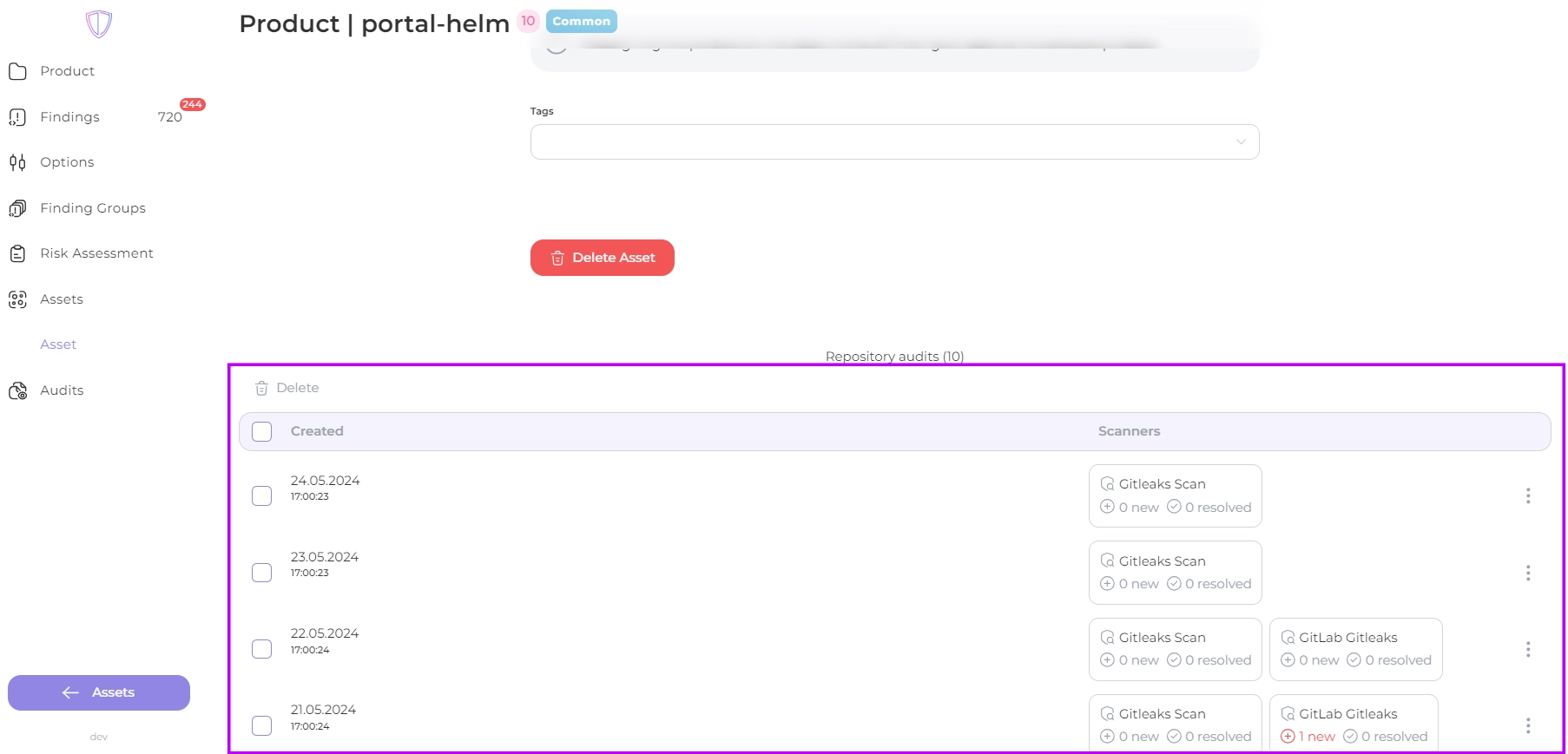This screenshot has height=754, width=1568.
Task: Click the Created column header
Action: tap(317, 431)
